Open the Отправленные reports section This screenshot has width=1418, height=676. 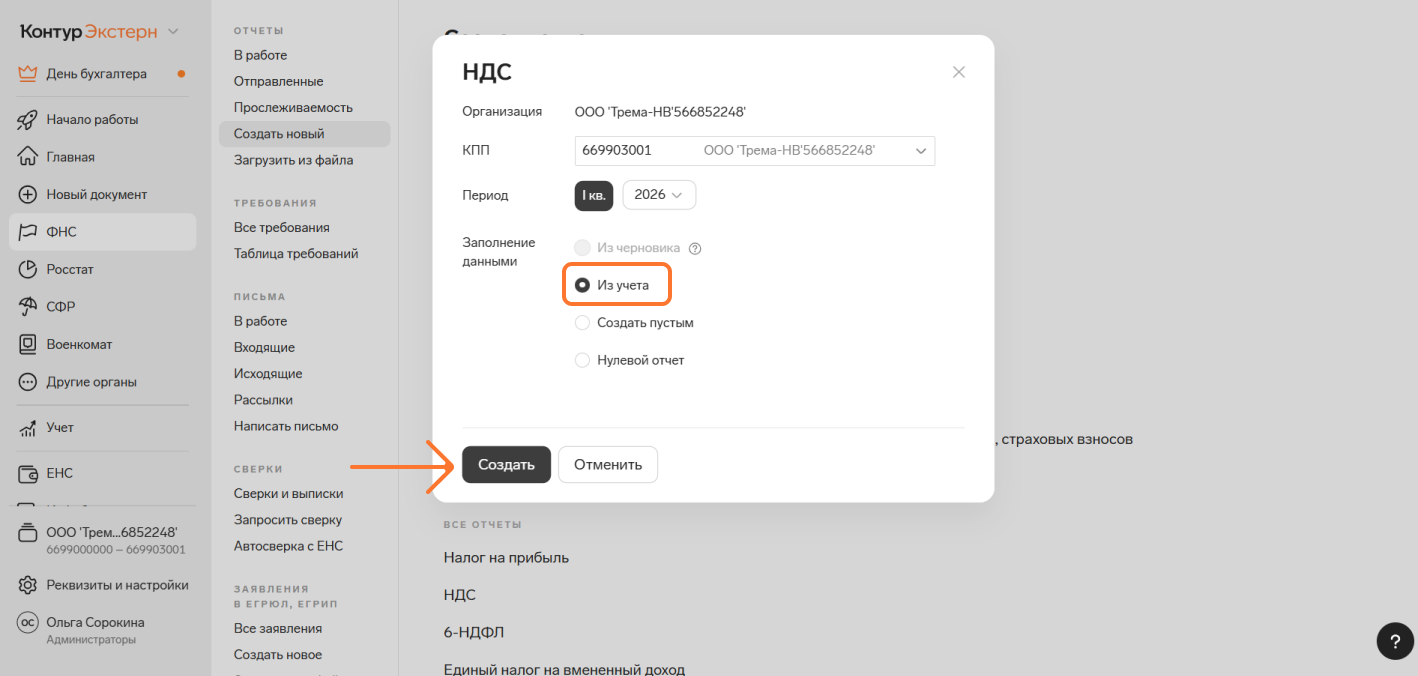(x=278, y=81)
